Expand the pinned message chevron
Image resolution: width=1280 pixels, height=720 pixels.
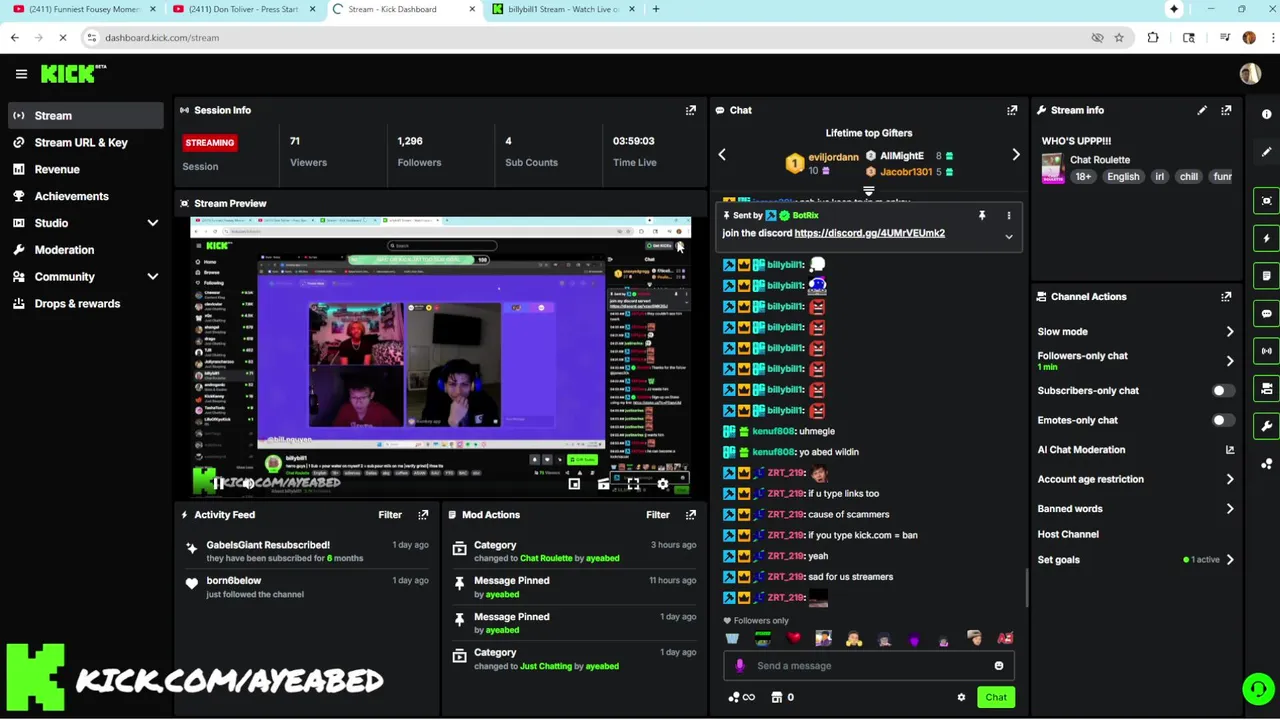(x=1008, y=237)
